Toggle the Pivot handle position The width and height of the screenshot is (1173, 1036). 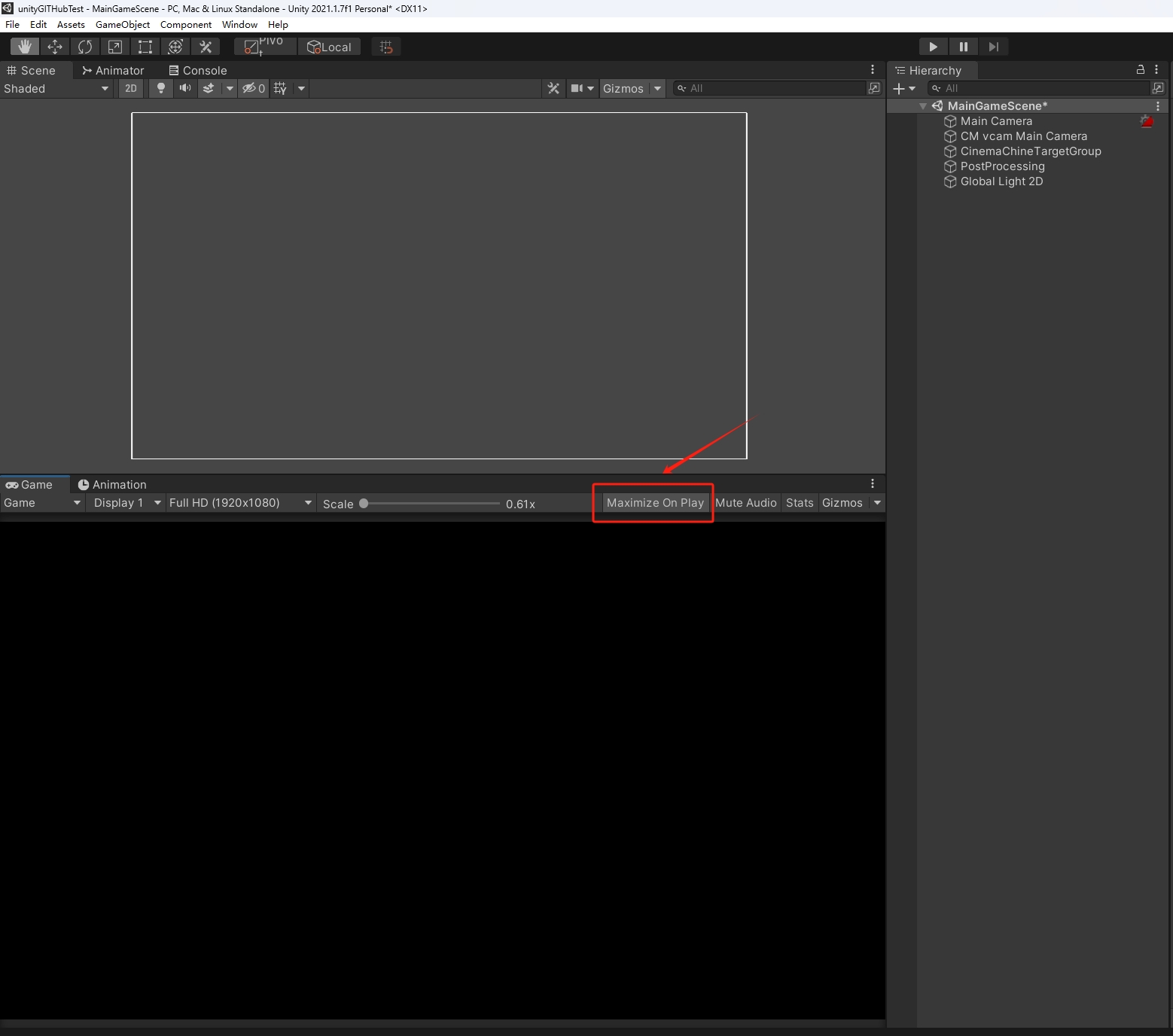(x=265, y=47)
